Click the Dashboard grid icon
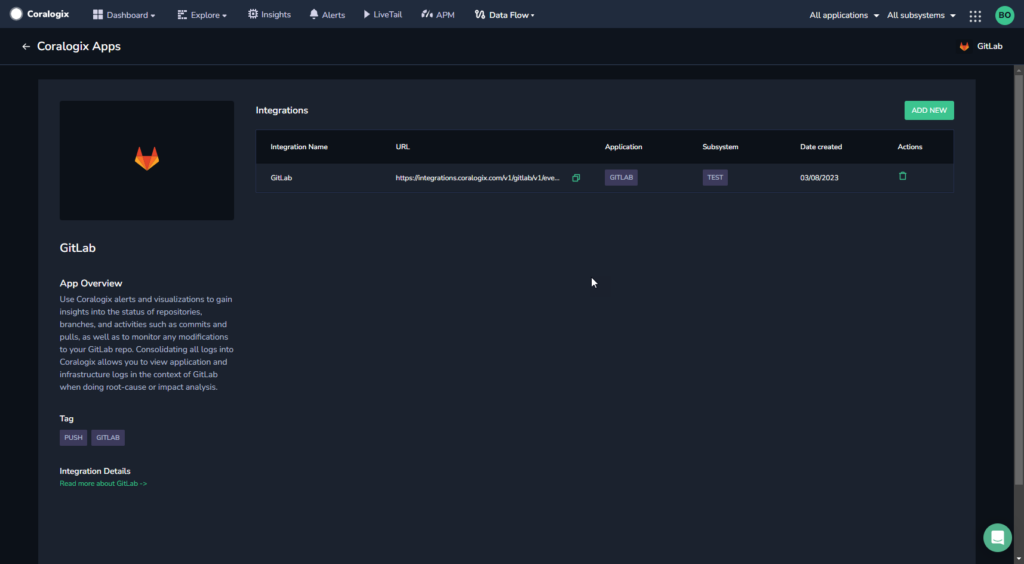 click(98, 14)
